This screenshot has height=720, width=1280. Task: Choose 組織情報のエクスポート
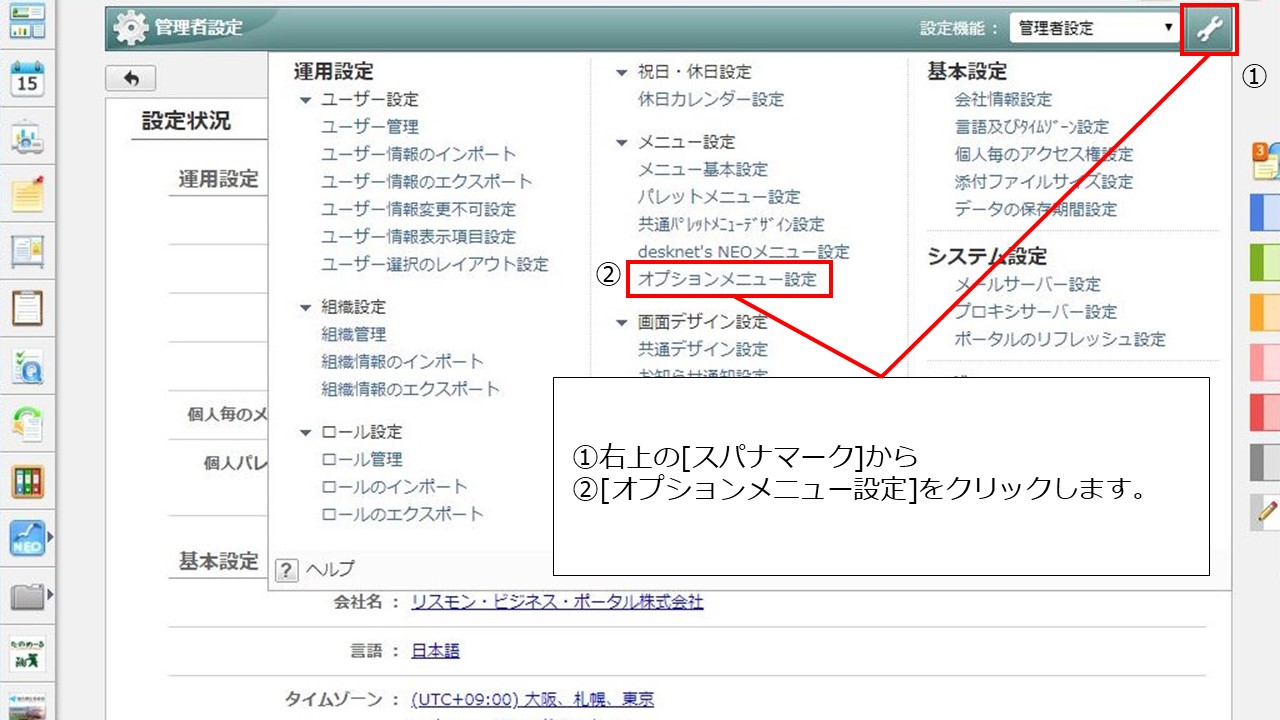coord(411,389)
